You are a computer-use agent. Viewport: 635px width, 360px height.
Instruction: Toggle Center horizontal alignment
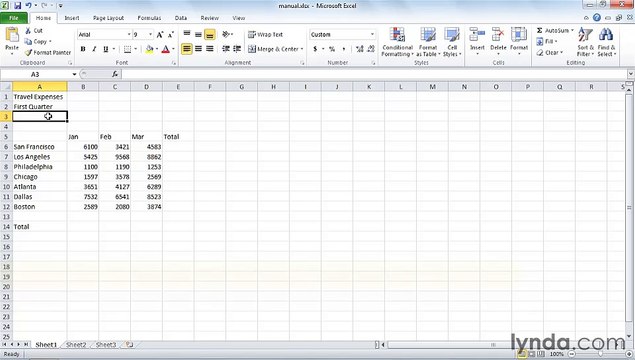pos(198,49)
